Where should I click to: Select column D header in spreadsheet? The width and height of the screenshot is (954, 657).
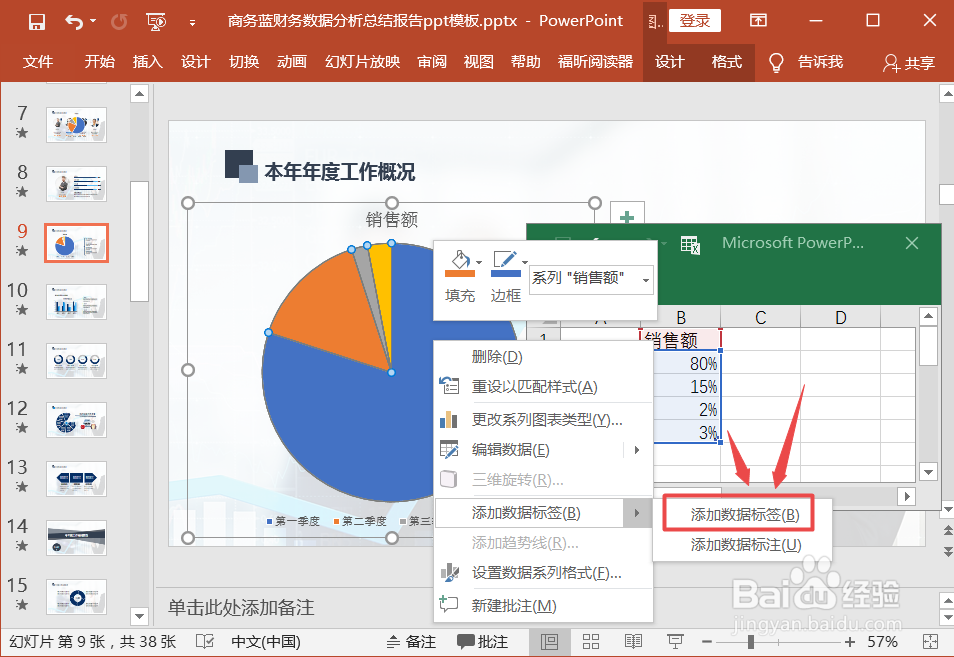pos(840,318)
